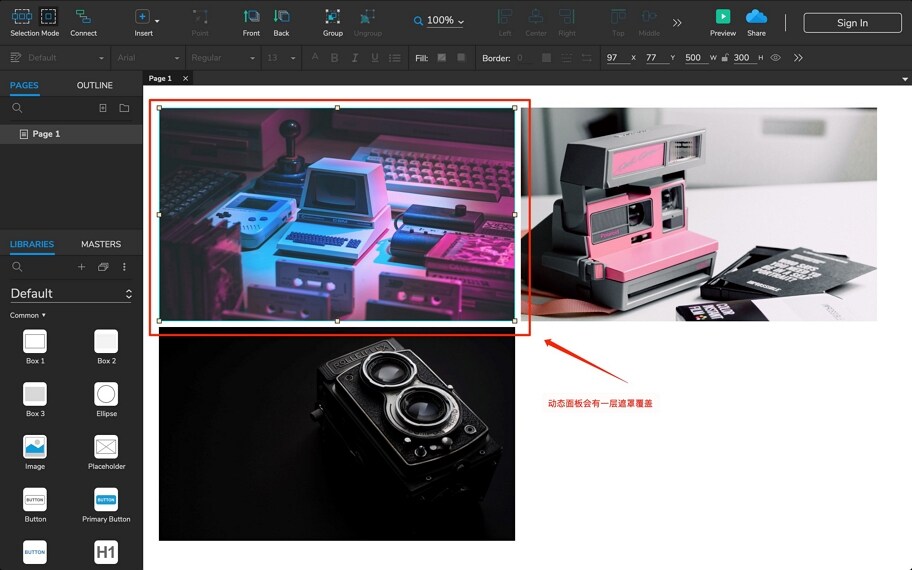Toggle bold formatting
This screenshot has height=570, width=912.
334,58
